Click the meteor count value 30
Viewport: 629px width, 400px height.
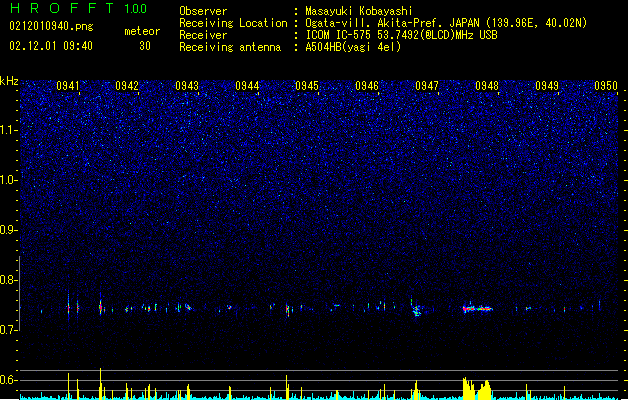click(x=145, y=46)
